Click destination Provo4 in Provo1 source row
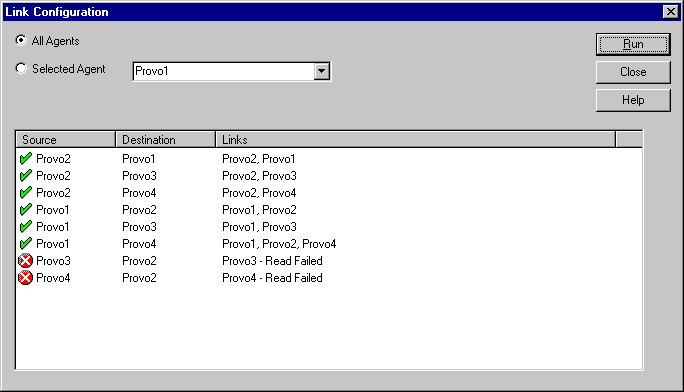Image resolution: width=684 pixels, height=392 pixels. (x=139, y=244)
